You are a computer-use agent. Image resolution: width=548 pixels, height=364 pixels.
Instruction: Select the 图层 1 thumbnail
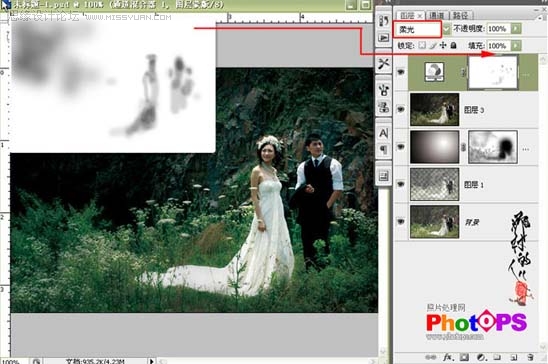coord(434,184)
